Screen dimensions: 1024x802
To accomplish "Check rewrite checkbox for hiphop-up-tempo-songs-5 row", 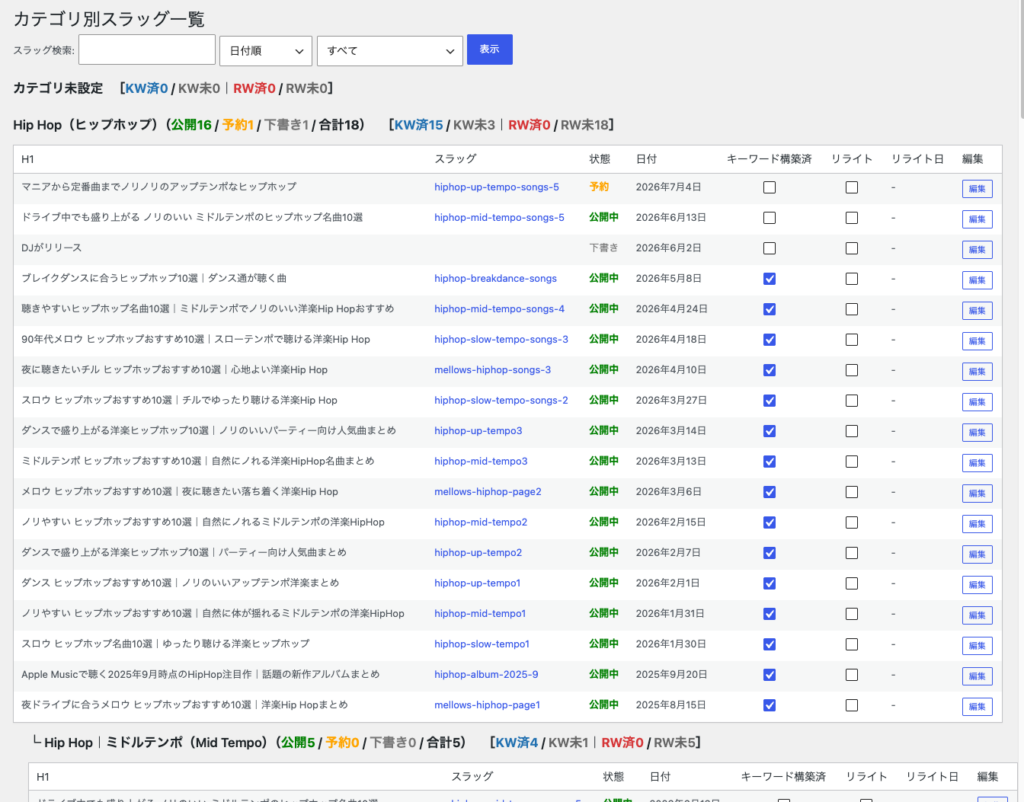I will [x=852, y=187].
